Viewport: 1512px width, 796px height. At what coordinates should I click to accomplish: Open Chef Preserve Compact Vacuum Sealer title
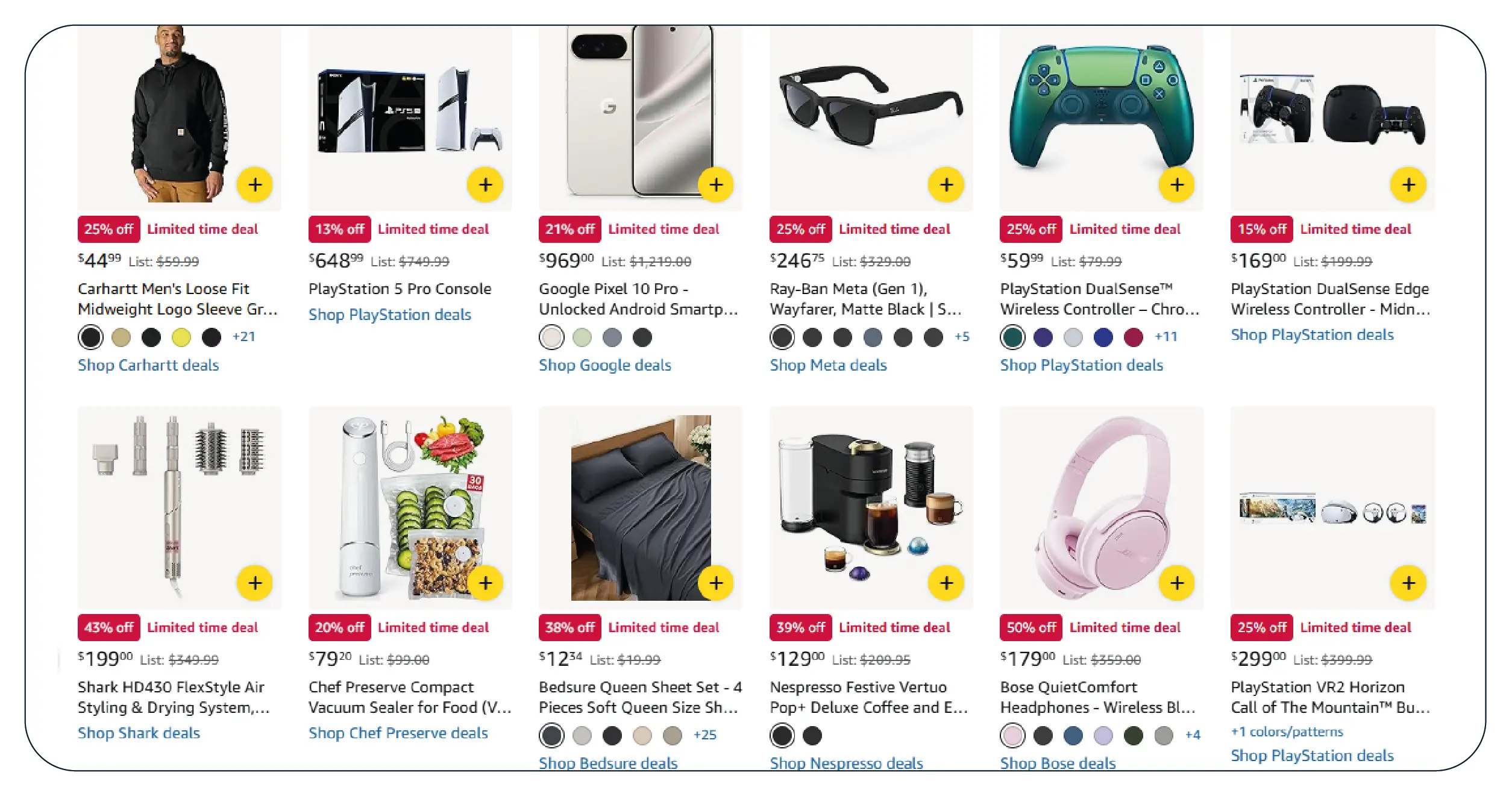click(x=409, y=697)
